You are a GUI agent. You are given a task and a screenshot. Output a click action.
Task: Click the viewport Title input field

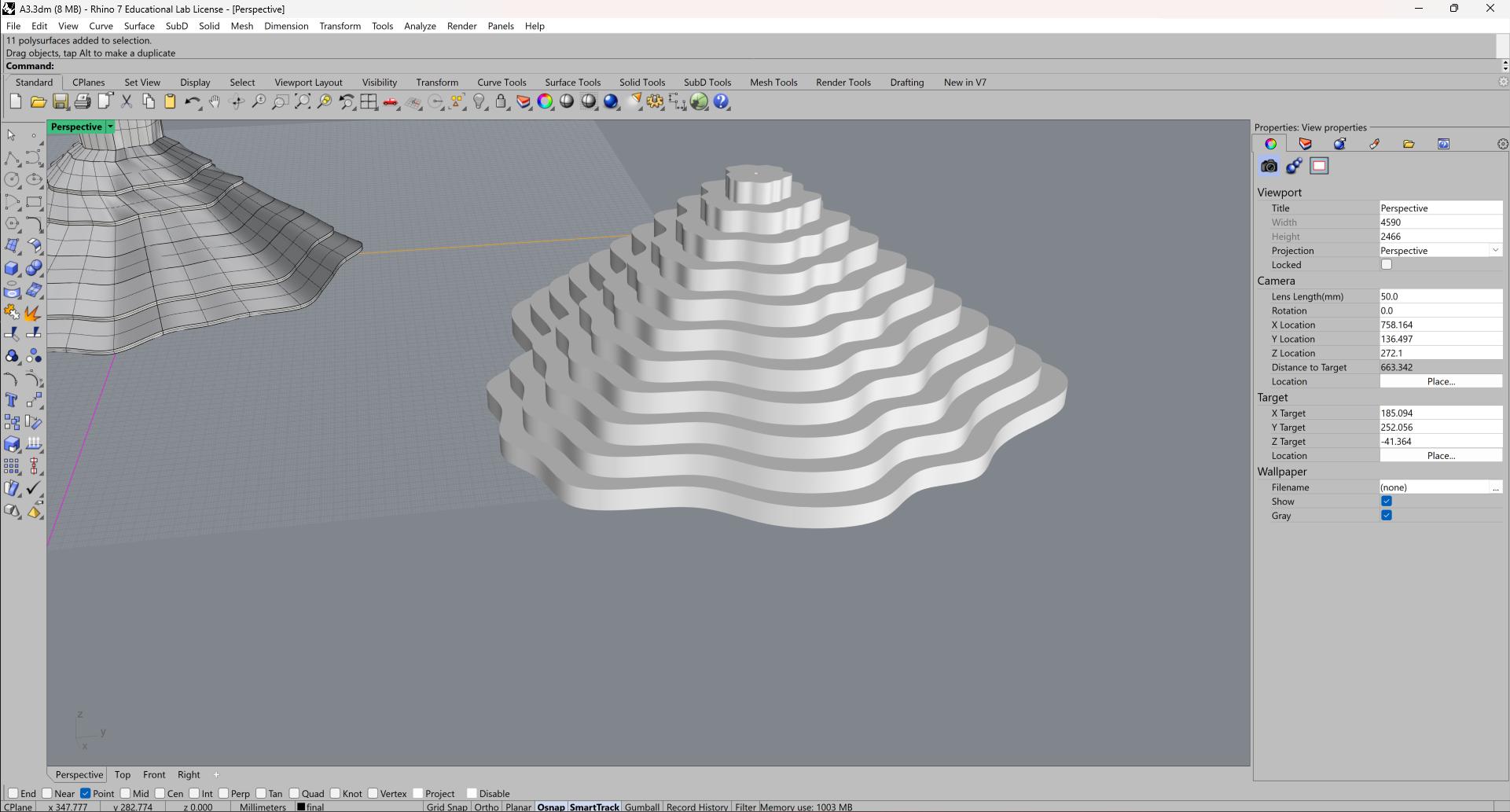coord(1441,208)
